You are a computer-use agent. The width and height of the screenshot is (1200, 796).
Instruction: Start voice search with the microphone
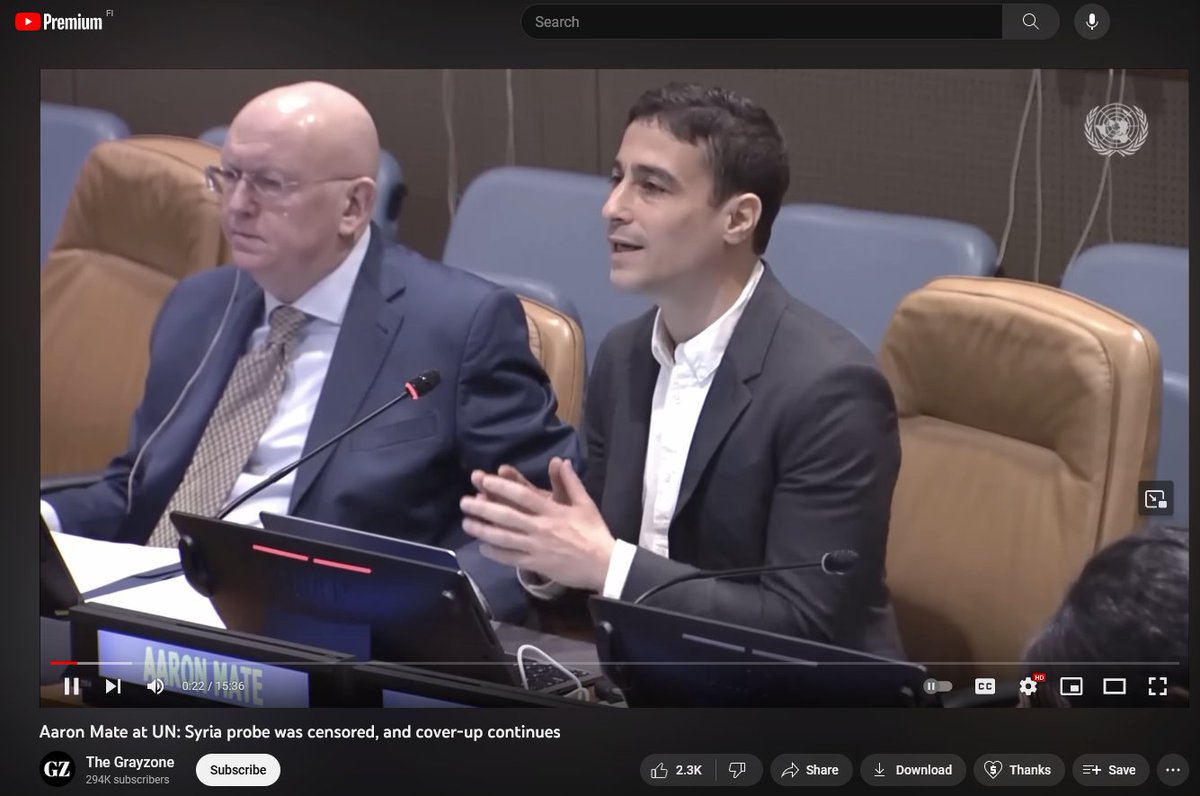tap(1092, 22)
